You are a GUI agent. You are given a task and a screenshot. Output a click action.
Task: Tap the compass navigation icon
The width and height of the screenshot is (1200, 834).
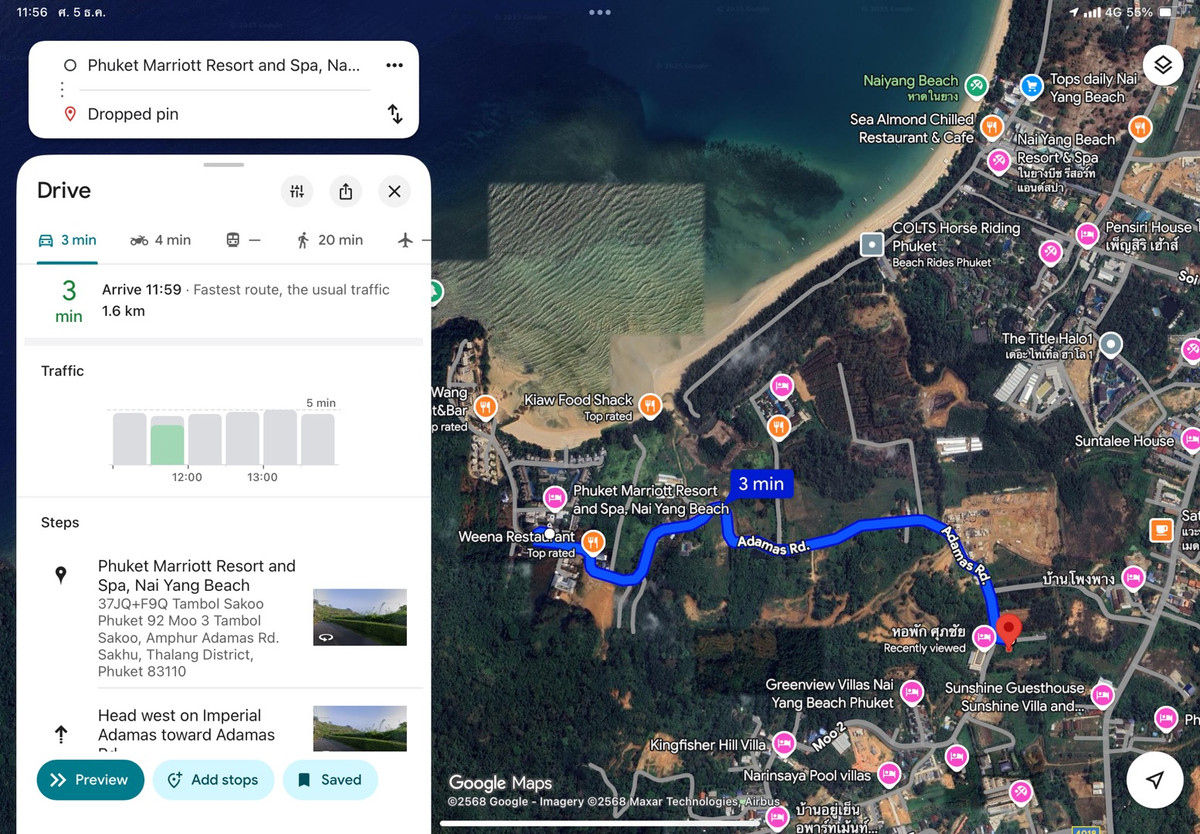pyautogui.click(x=1154, y=780)
